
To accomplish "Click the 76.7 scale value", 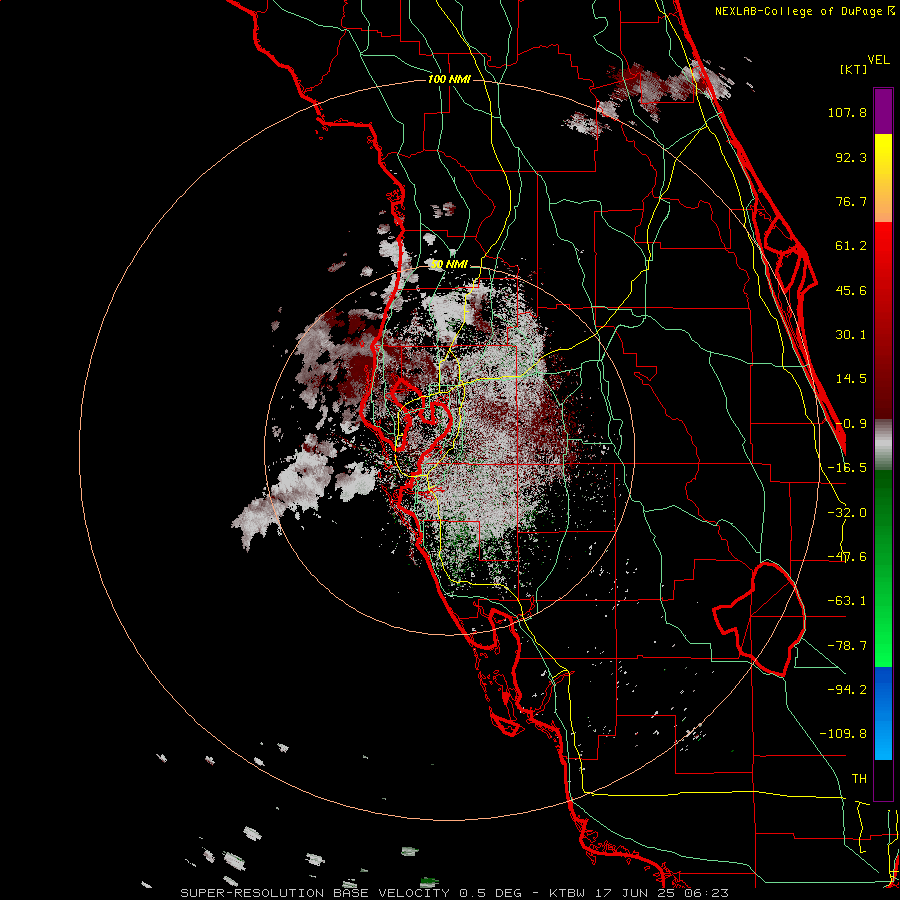I will click(x=851, y=201).
